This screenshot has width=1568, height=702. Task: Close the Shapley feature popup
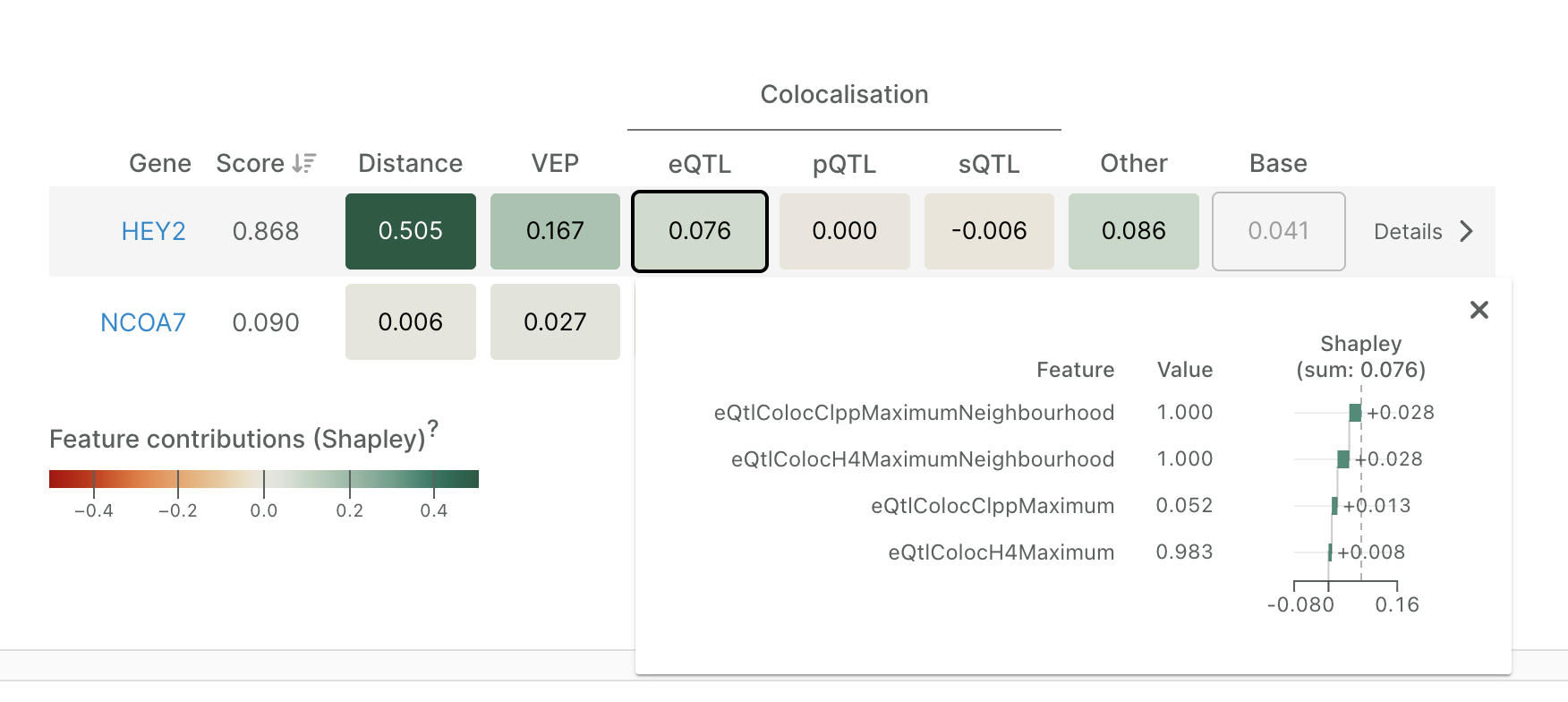click(x=1479, y=310)
